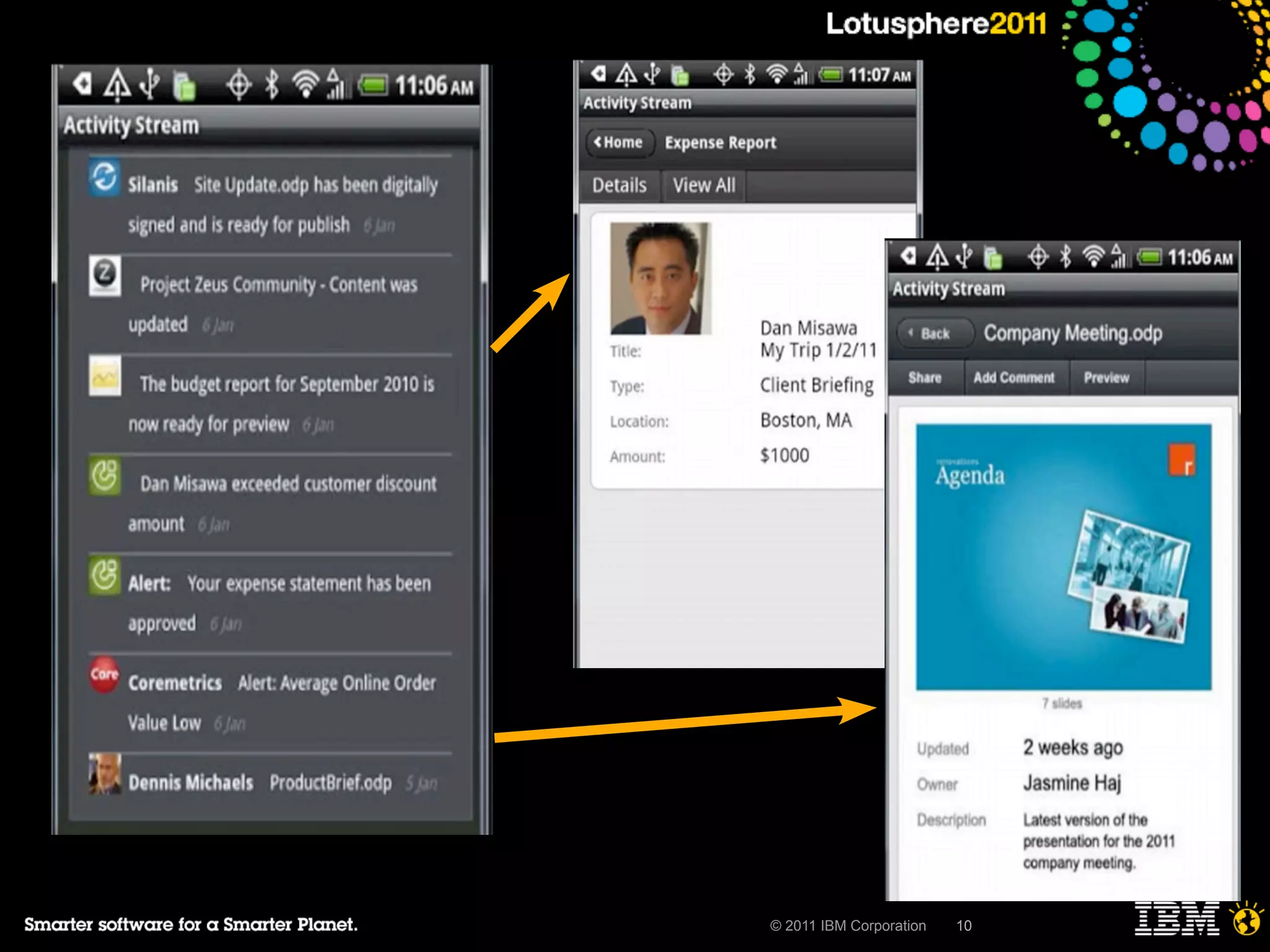Switch to the Details tab
This screenshot has height=952, width=1270.
coord(619,185)
